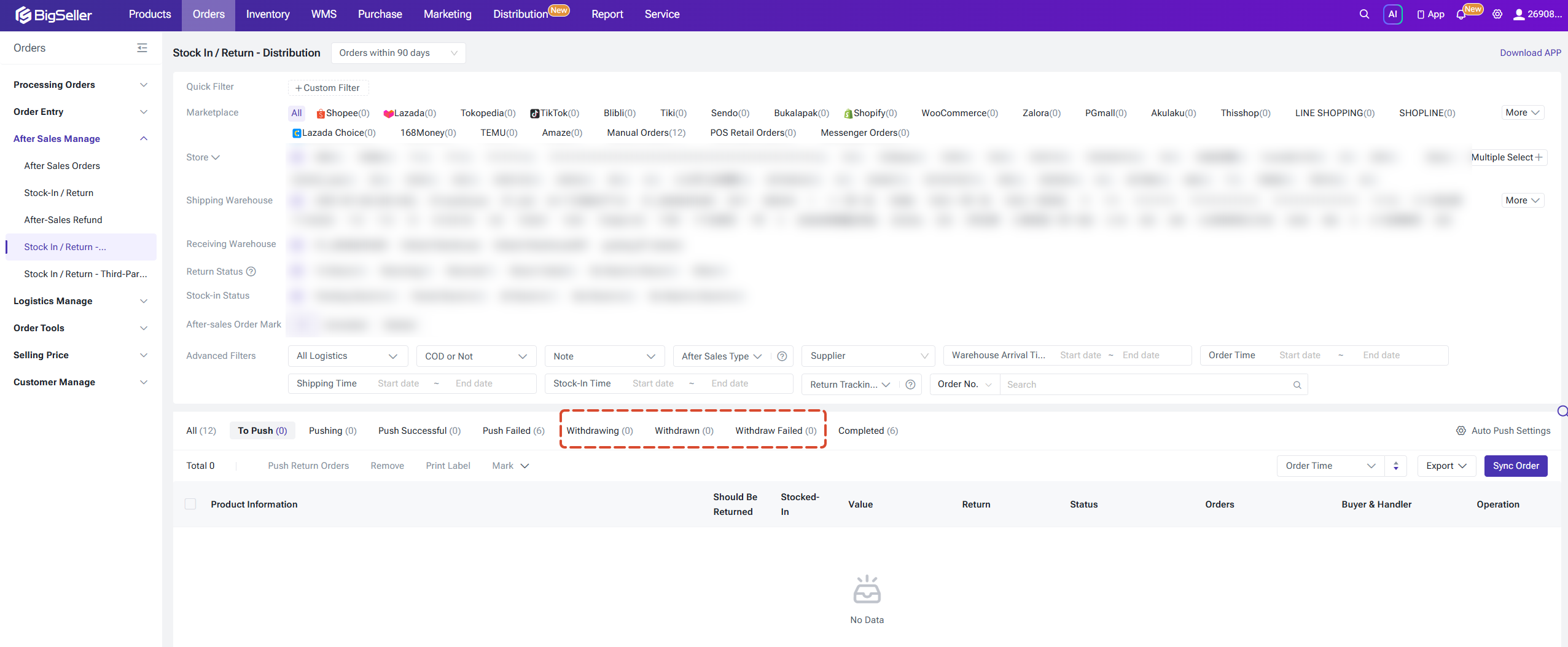
Task: Click More next to Marketplace list
Action: point(1523,112)
